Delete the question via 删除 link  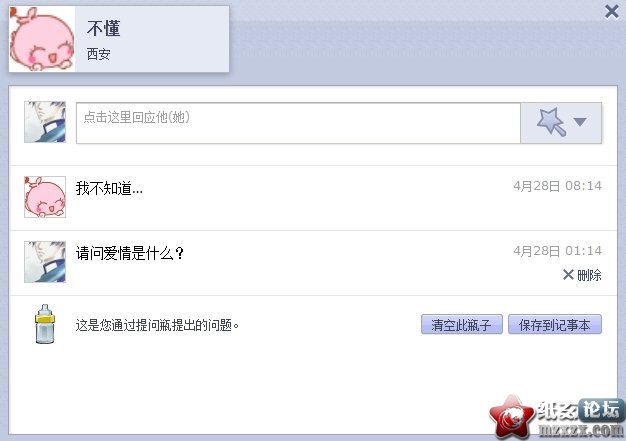[x=589, y=275]
